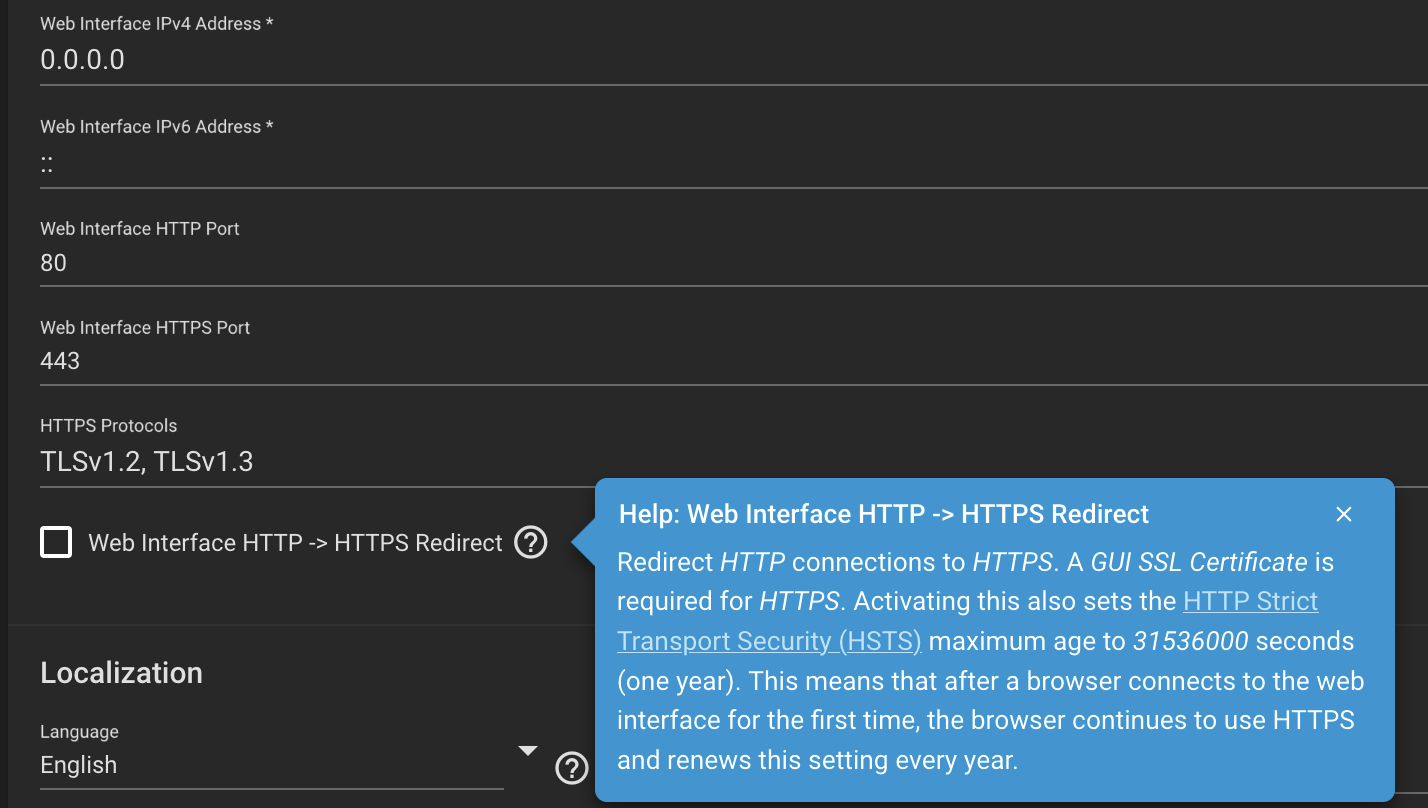The width and height of the screenshot is (1428, 808).
Task: Enable Web Interface HTTP -> HTTPS Redirect checkbox
Action: point(56,543)
